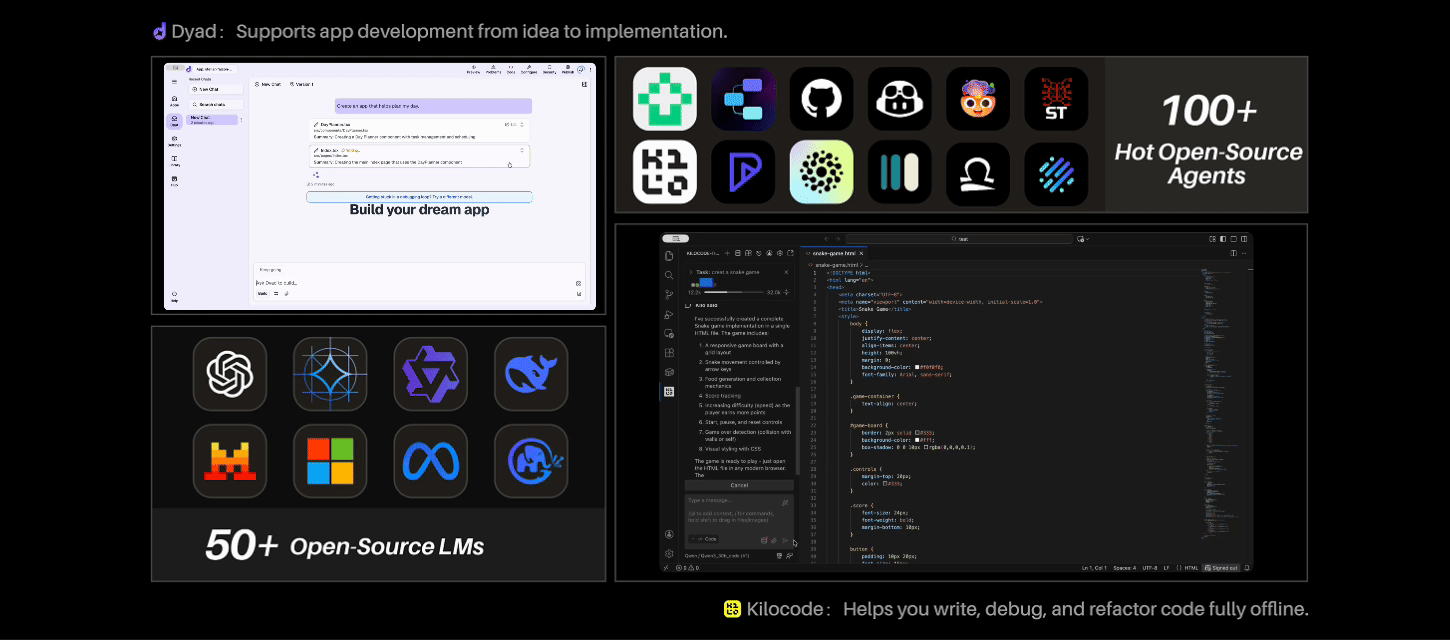Click UTF-8 encoding in the status bar
Image resolution: width=1450 pixels, height=640 pixels.
point(1150,568)
